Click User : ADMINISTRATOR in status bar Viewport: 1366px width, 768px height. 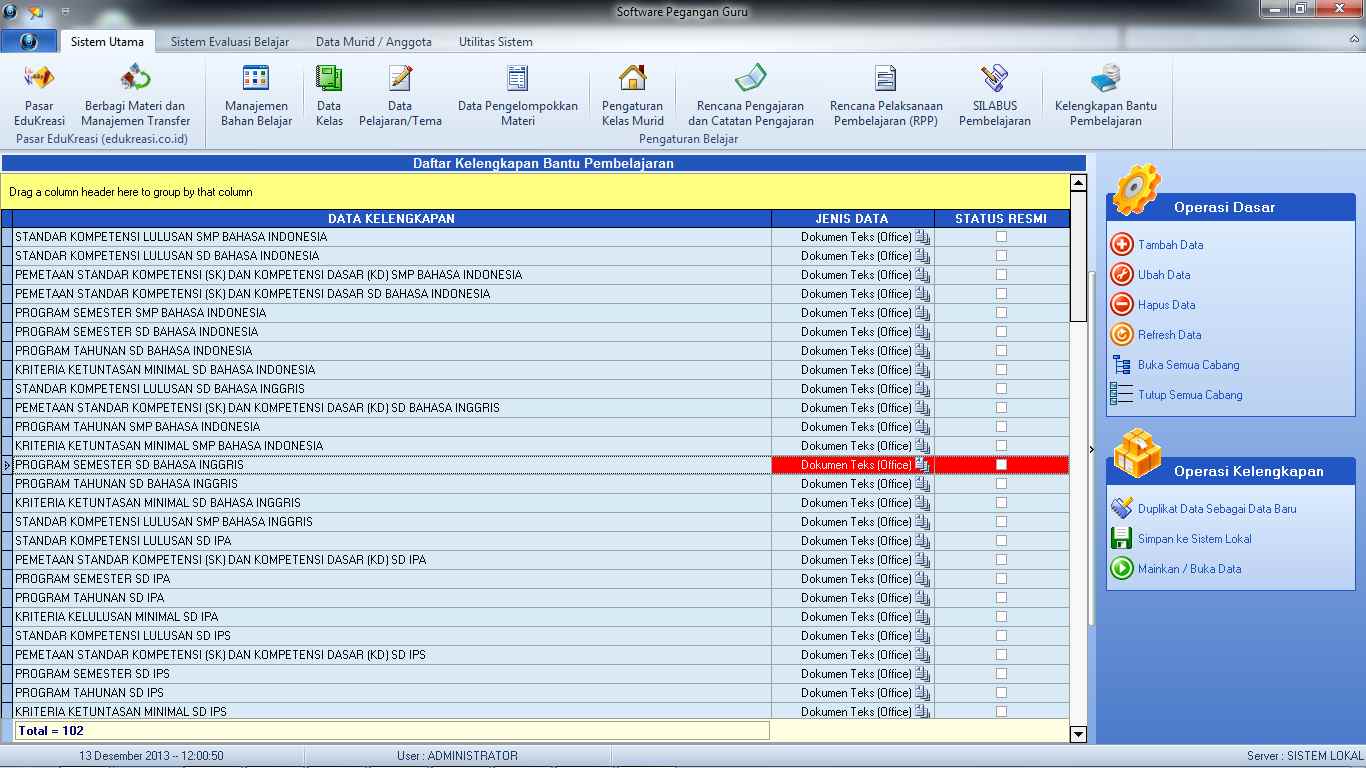tap(457, 756)
